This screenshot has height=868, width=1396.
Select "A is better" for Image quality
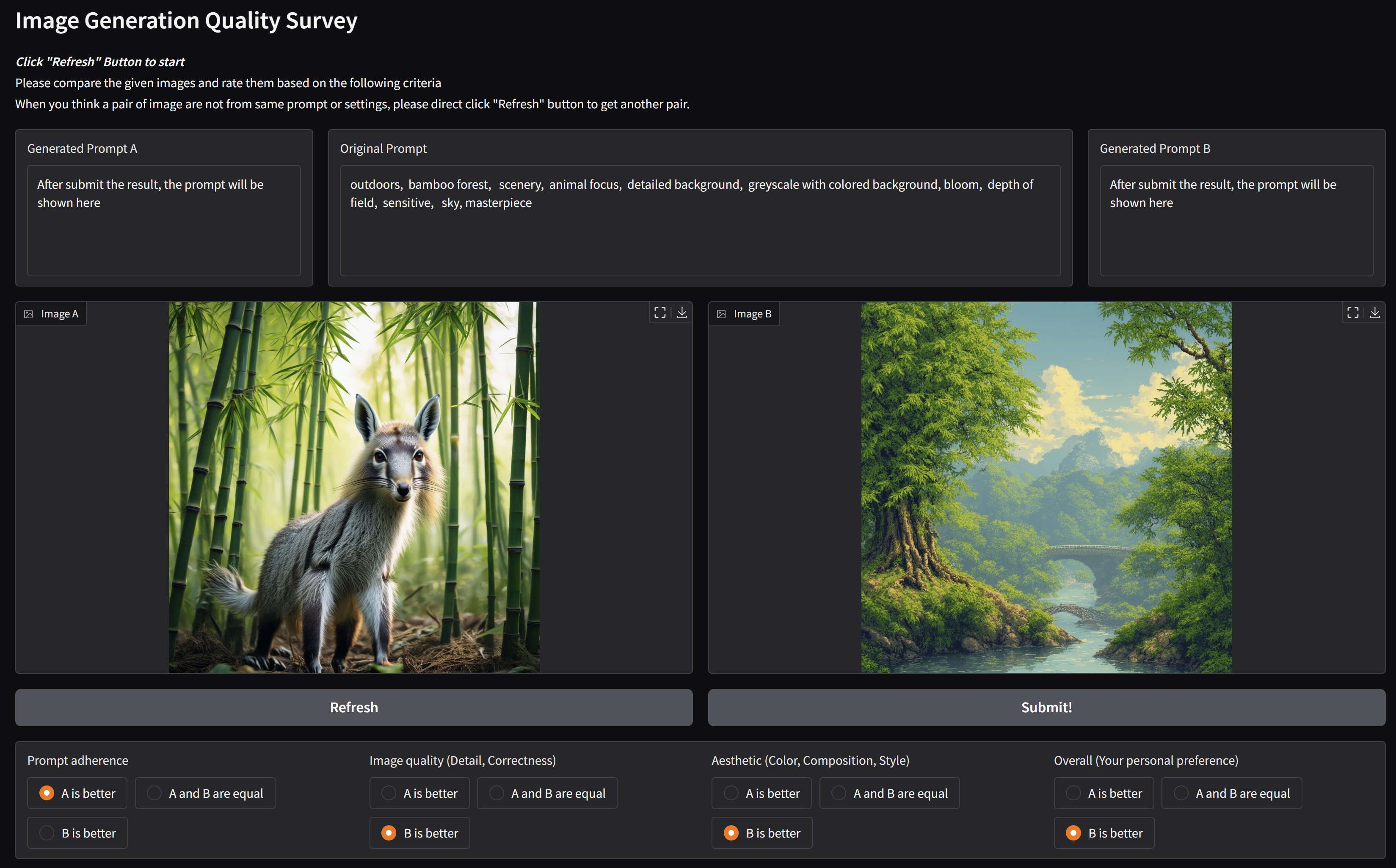tap(389, 794)
